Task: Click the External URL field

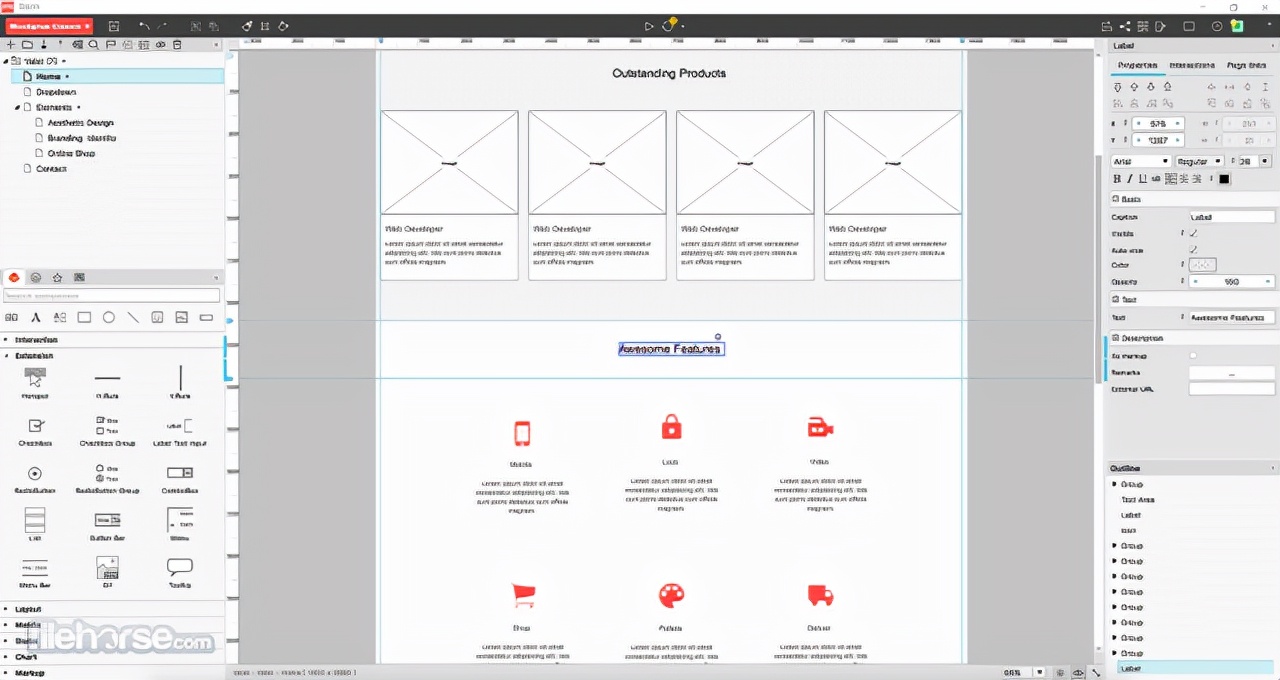Action: tap(1231, 388)
